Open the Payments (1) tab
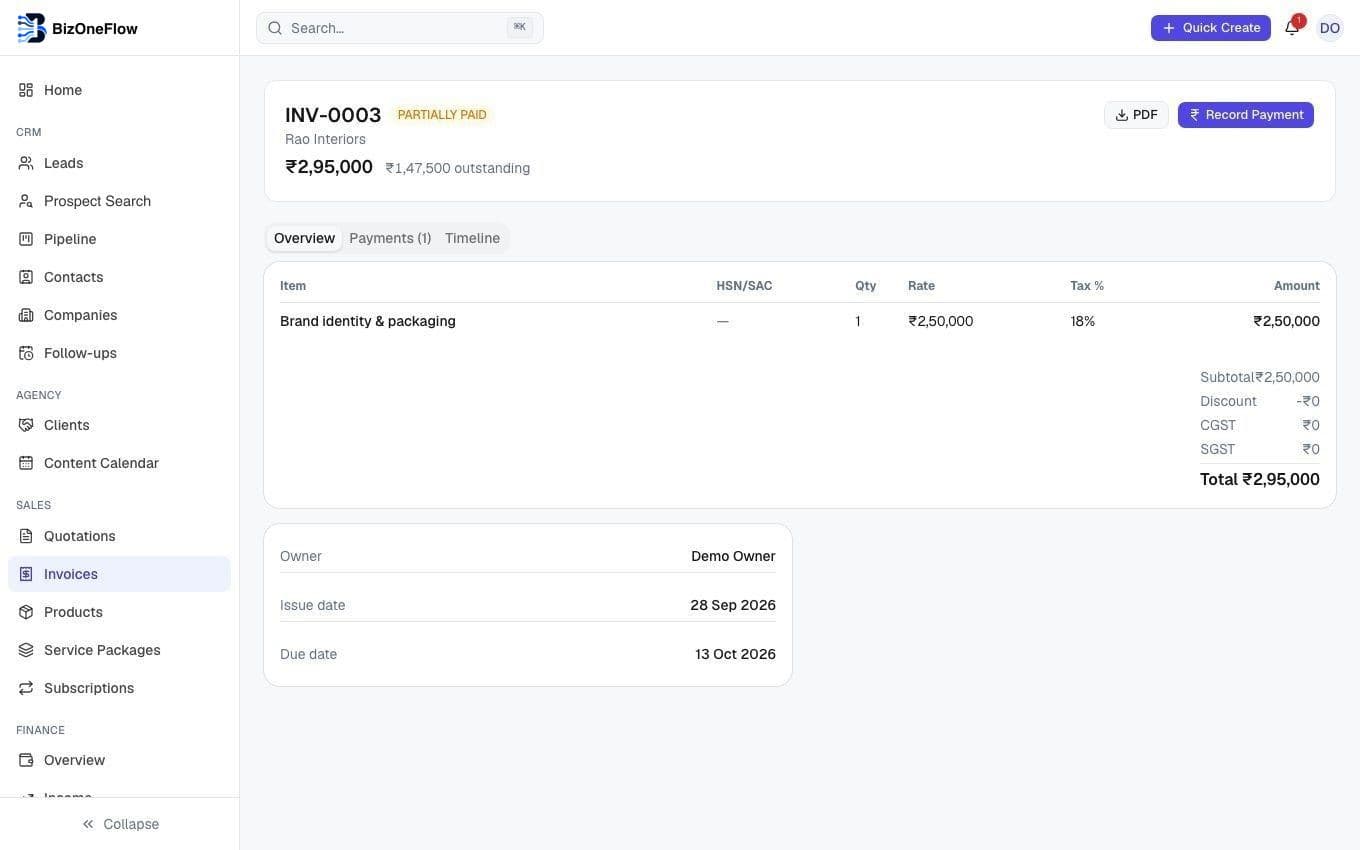Viewport: 1360px width, 850px height. pyautogui.click(x=390, y=238)
